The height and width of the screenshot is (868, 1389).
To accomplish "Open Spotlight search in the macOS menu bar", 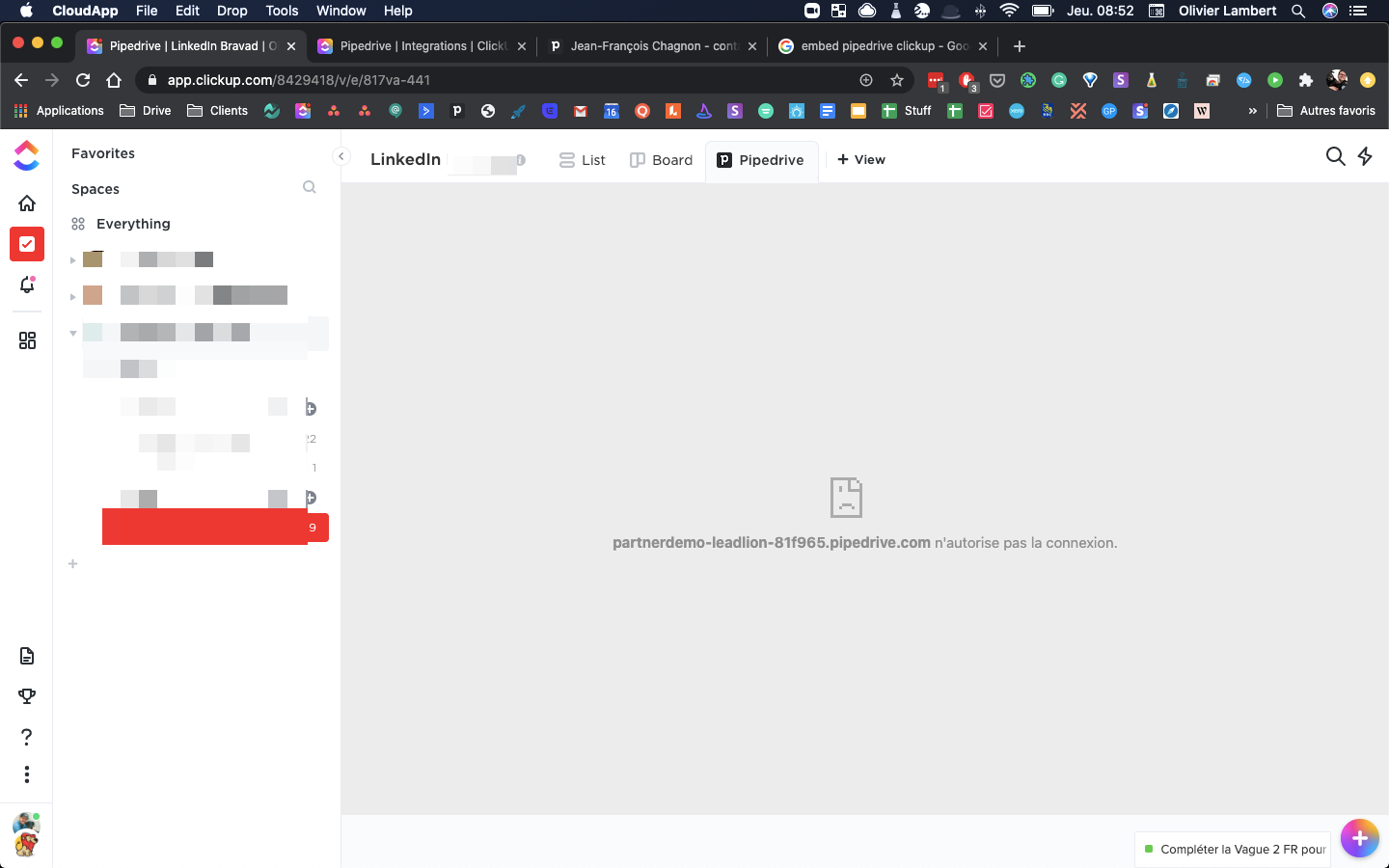I will click(x=1298, y=11).
